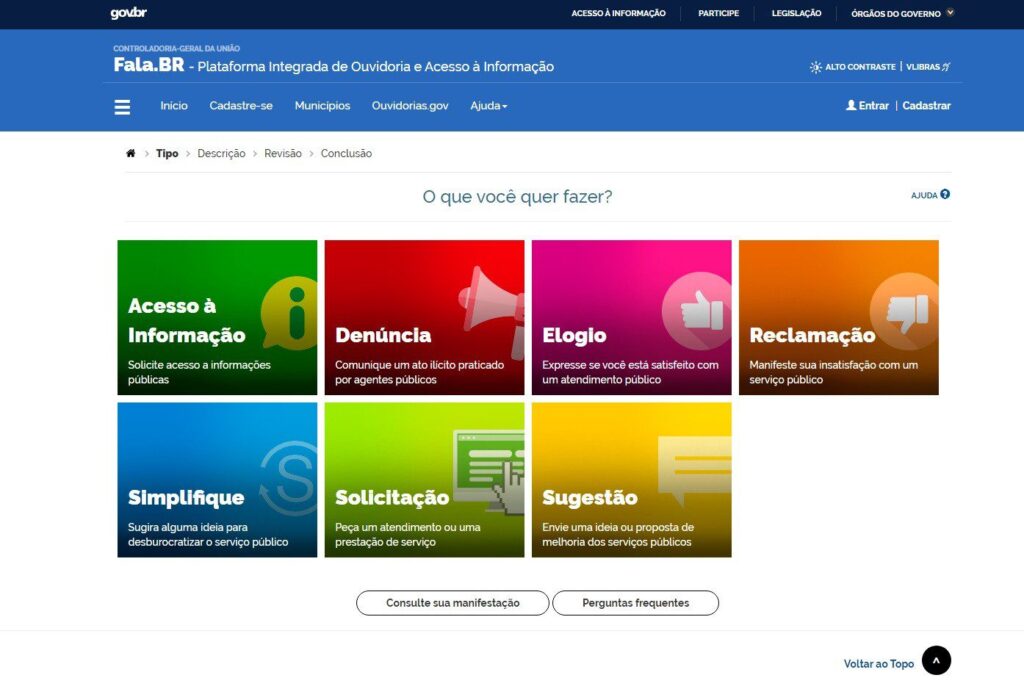Select Tipo breadcrumb step

[x=167, y=154]
